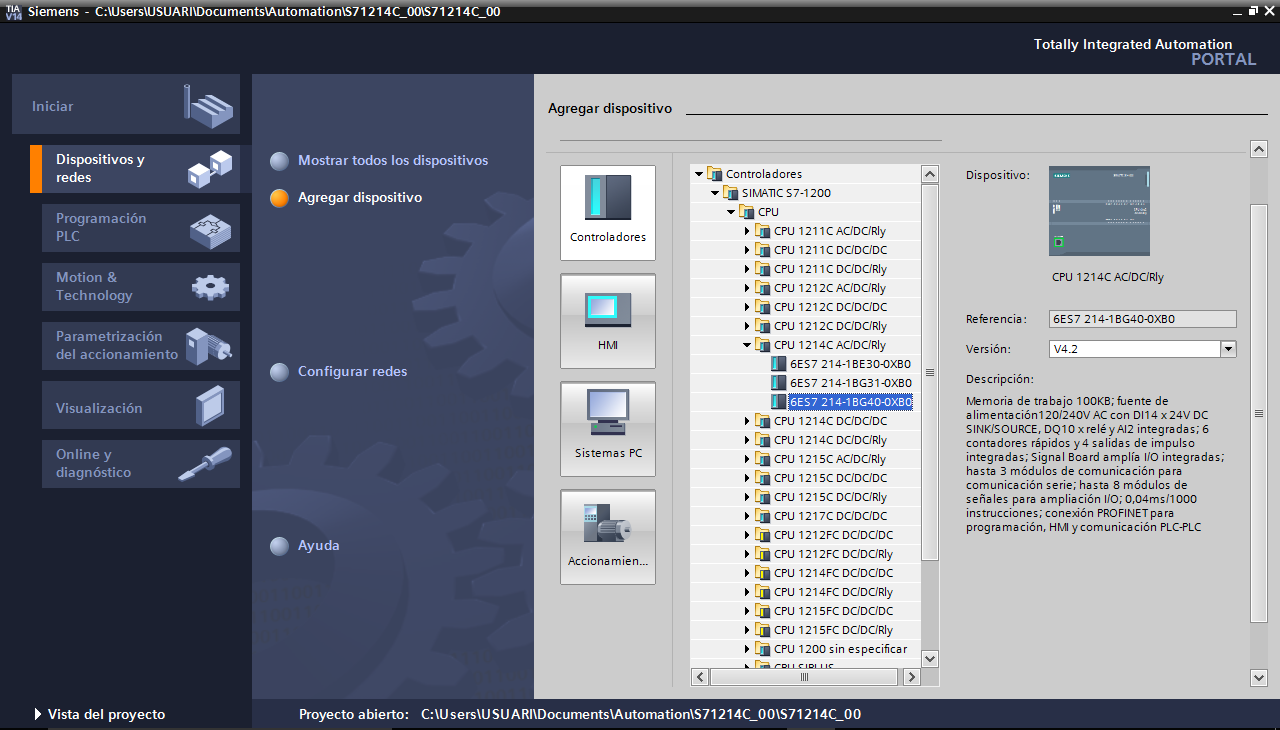Select the Configurar redes option
The height and width of the screenshot is (730, 1280).
coord(352,372)
